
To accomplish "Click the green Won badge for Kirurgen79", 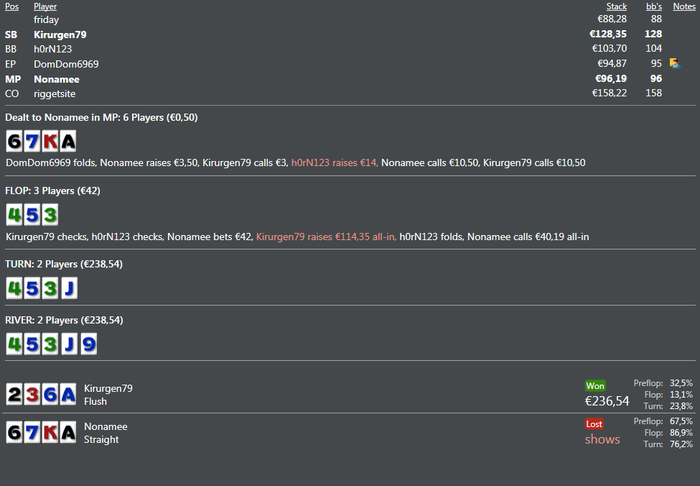I will 595,385.
